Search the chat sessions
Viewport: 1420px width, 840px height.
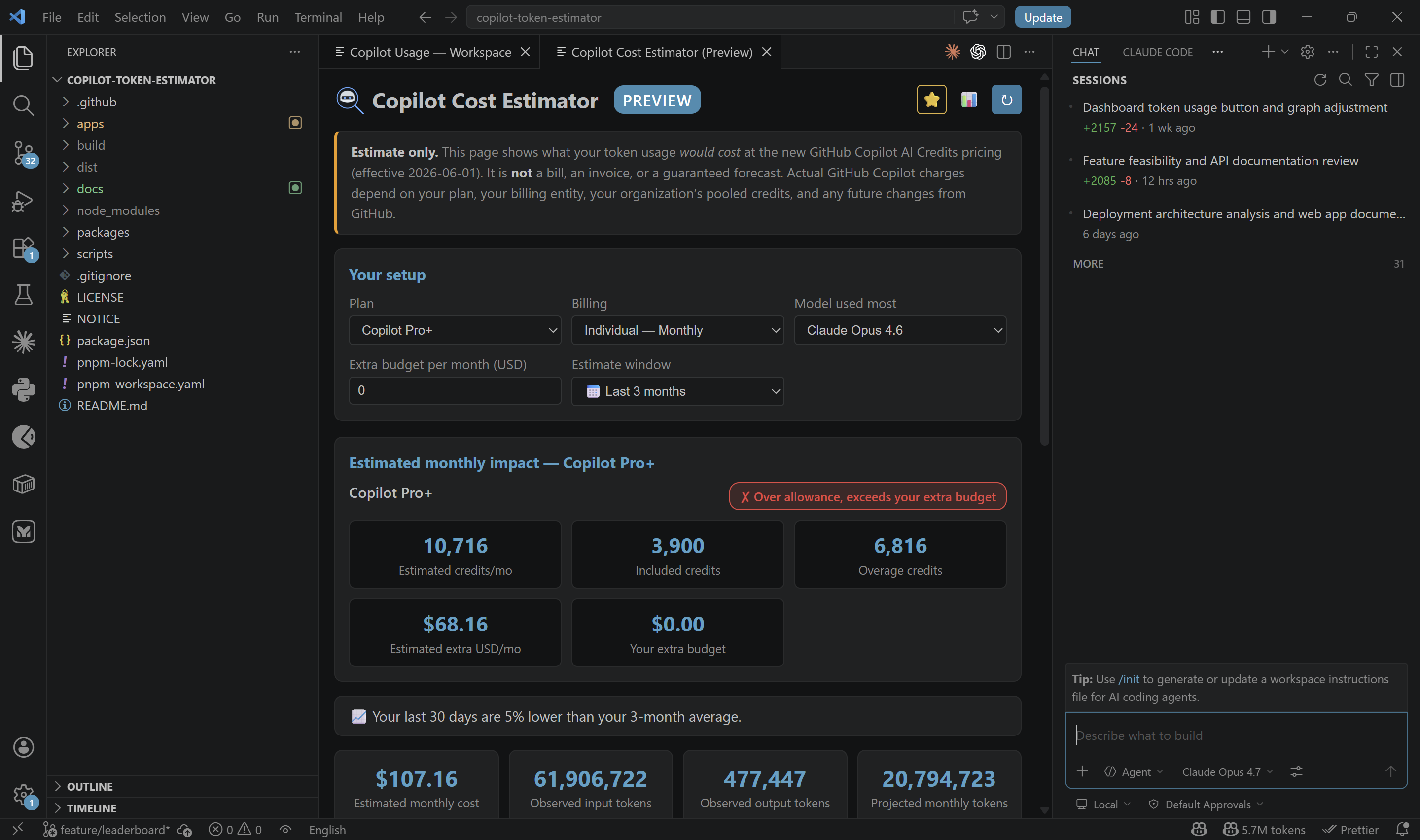click(1345, 80)
